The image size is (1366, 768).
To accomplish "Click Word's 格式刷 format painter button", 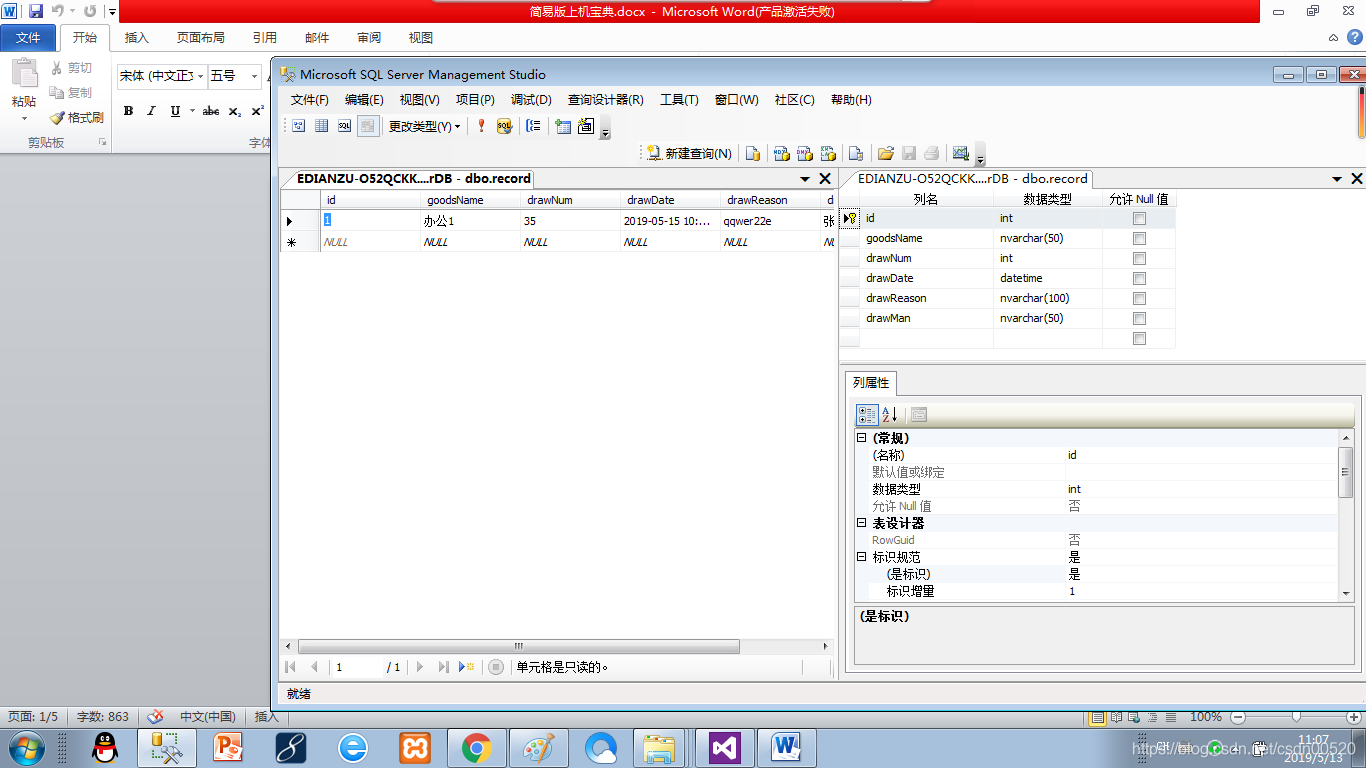I will [77, 117].
